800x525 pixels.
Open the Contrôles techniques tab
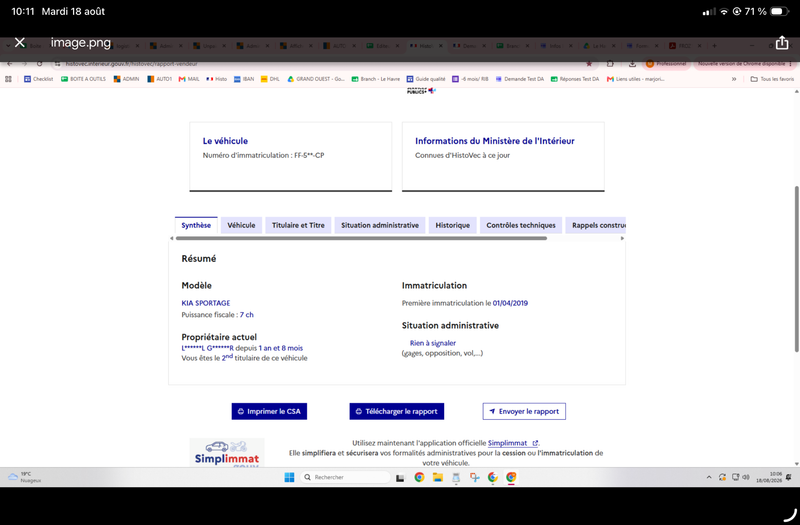coord(521,225)
